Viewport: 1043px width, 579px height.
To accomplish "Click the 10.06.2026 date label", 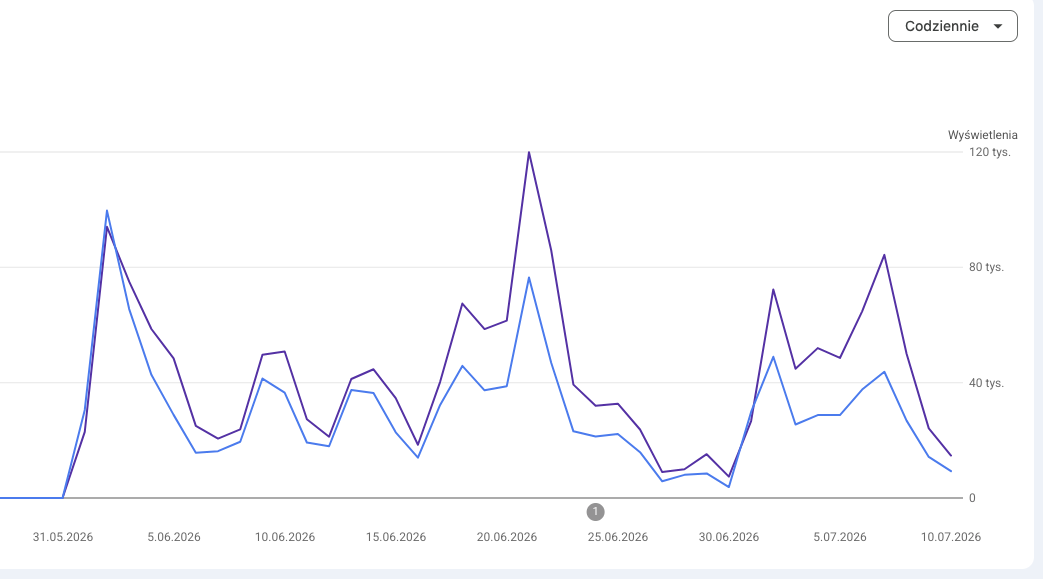I will [x=285, y=537].
